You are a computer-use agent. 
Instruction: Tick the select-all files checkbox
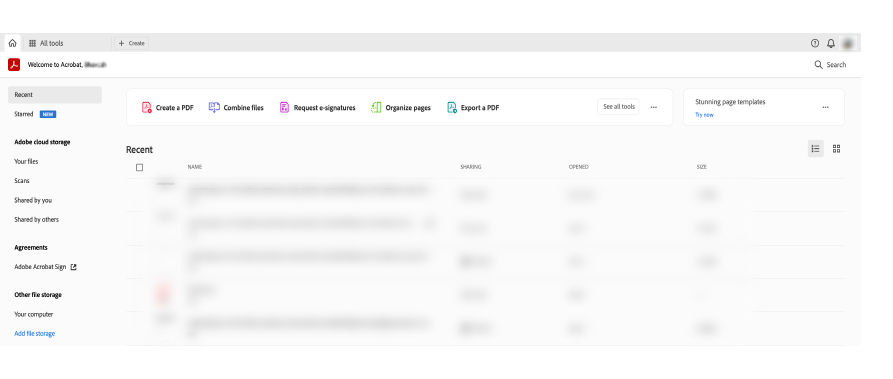[x=140, y=168]
